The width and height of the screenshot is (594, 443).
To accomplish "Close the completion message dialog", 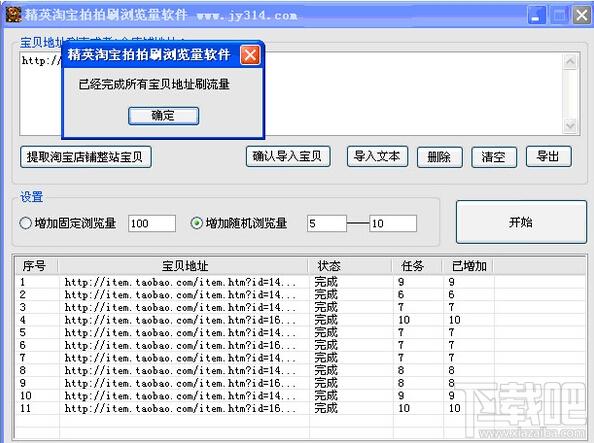I will point(250,55).
